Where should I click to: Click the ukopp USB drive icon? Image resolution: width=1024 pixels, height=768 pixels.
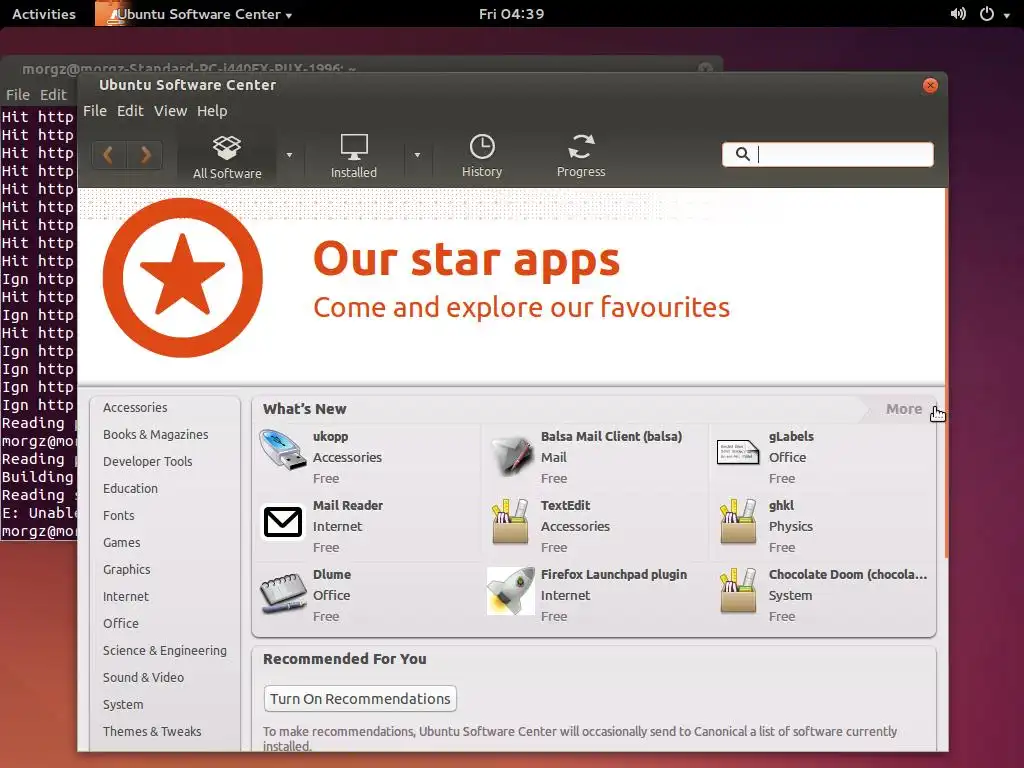[x=282, y=450]
